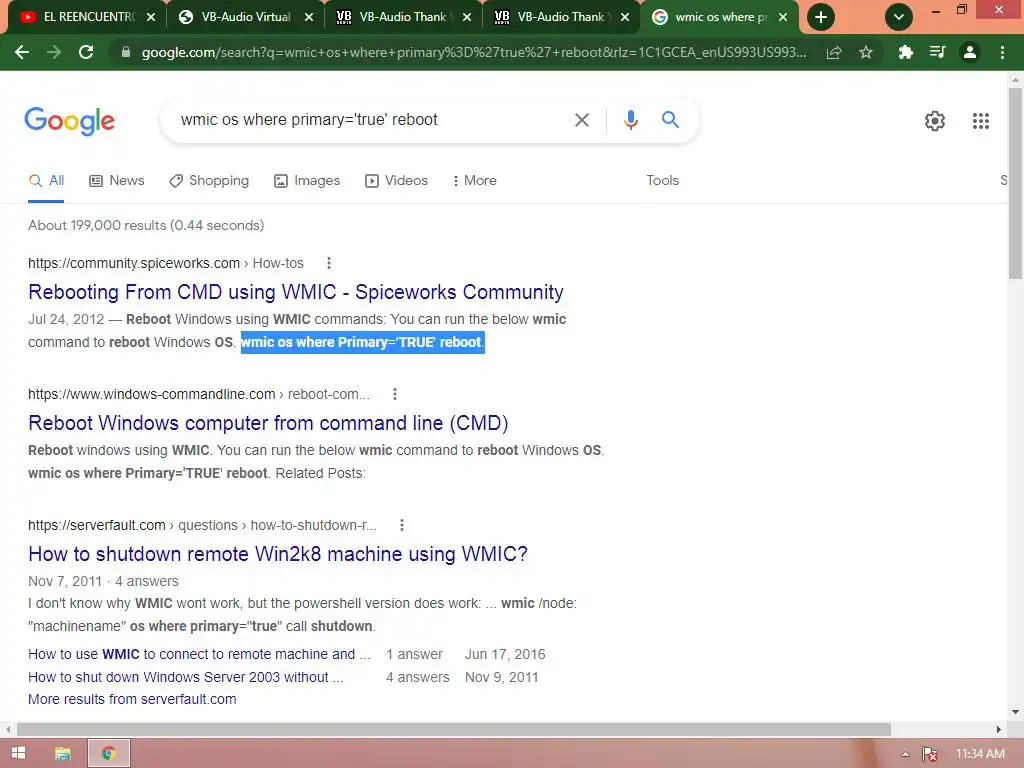Open the Google apps grid

click(980, 121)
